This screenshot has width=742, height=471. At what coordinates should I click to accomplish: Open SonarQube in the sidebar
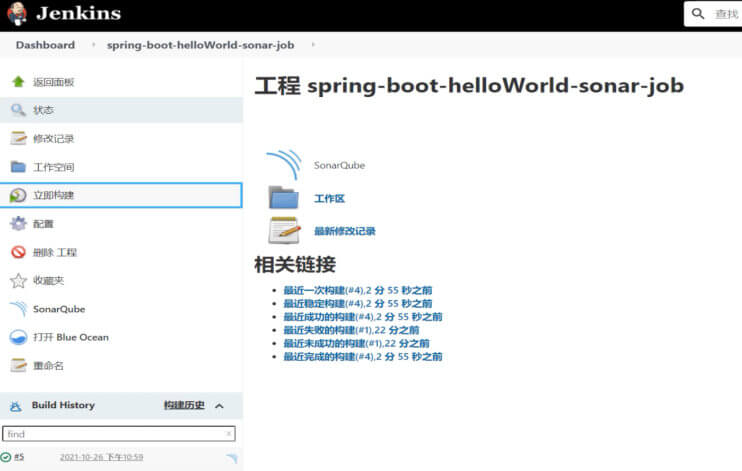(x=59, y=309)
